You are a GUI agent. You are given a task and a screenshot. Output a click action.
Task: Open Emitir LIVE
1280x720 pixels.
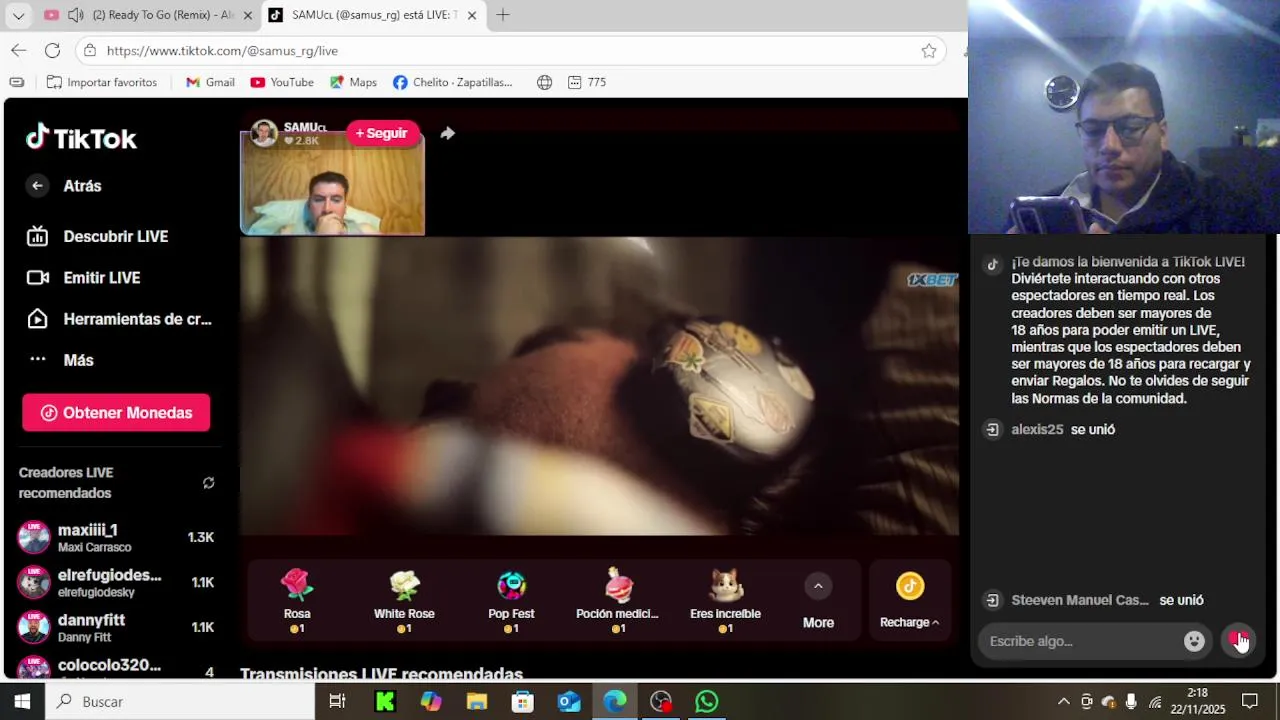(84, 277)
